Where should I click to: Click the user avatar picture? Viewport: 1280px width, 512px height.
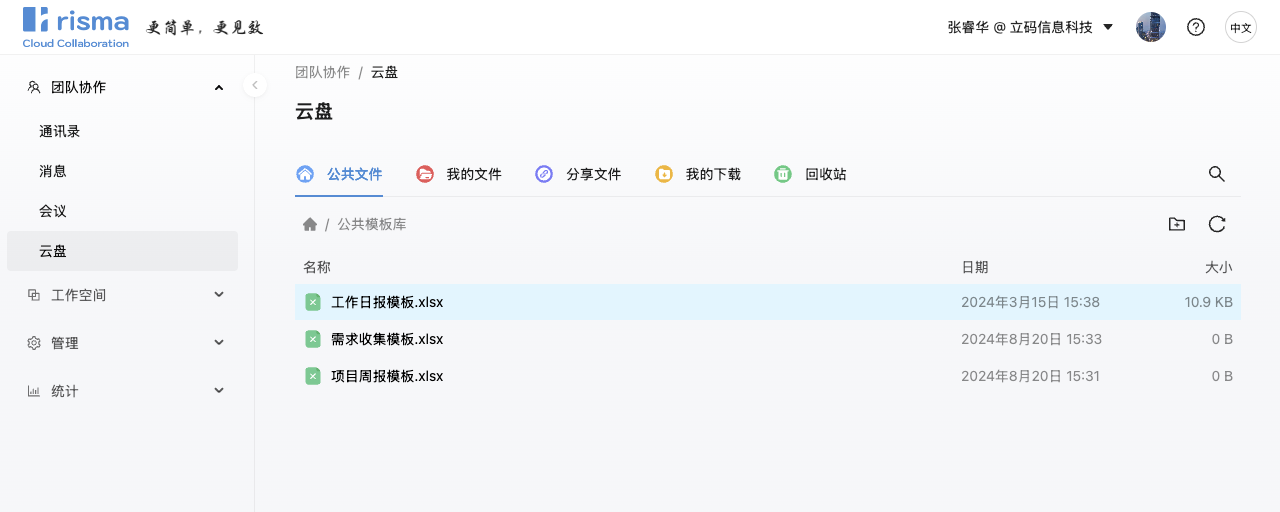pyautogui.click(x=1151, y=27)
